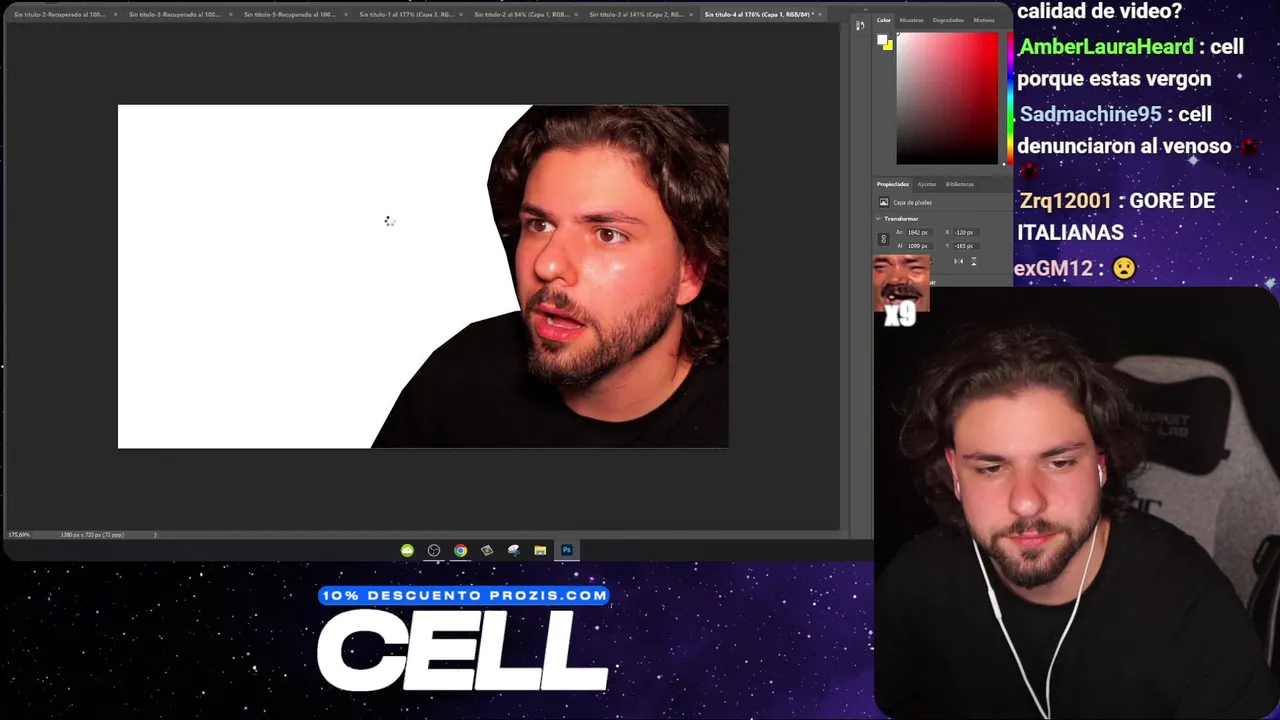This screenshot has width=1280, height=720.
Task: Open File Explorer from the taskbar
Action: tap(540, 550)
